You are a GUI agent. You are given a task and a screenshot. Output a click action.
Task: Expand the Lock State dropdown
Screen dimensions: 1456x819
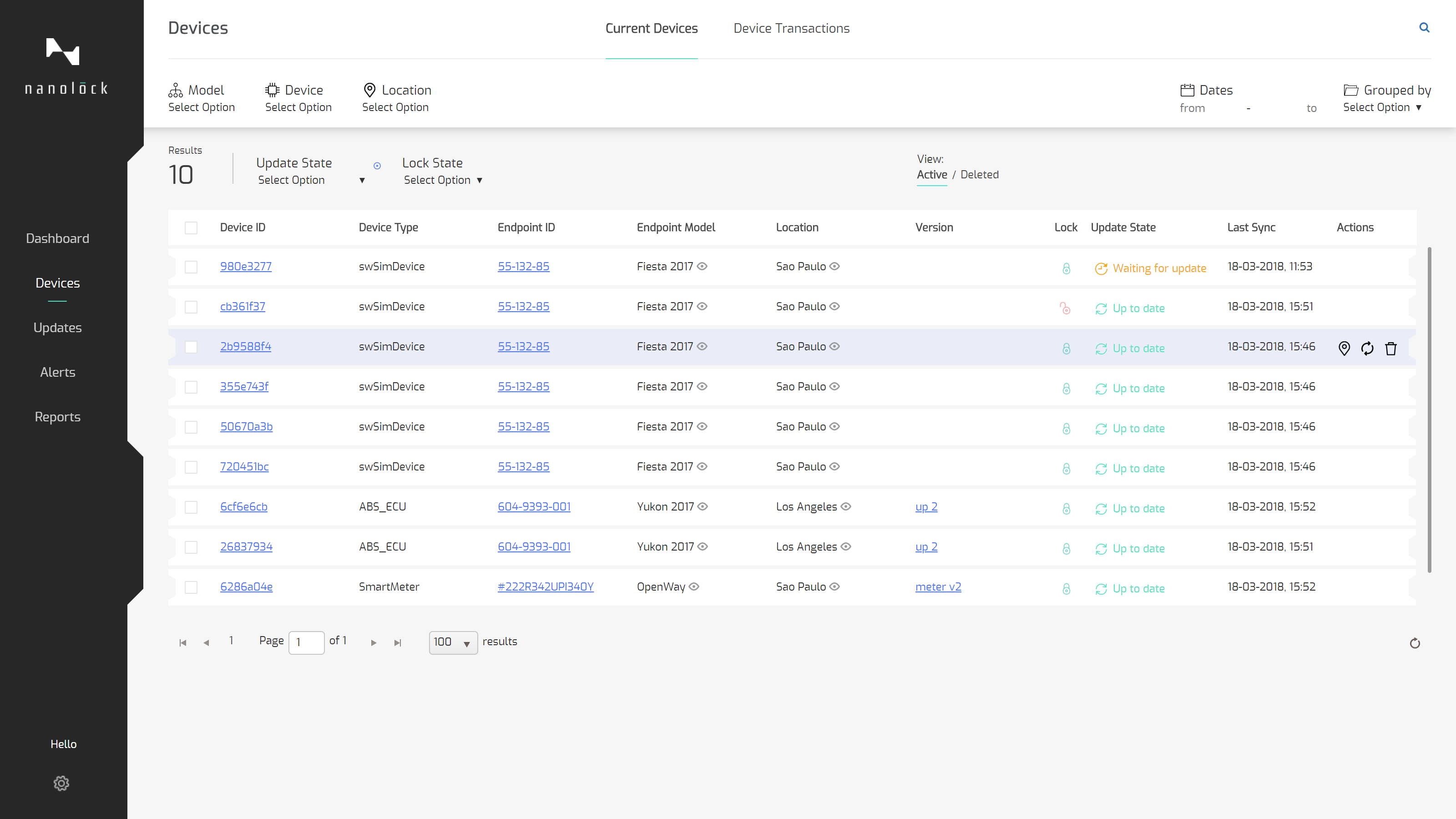tap(443, 180)
